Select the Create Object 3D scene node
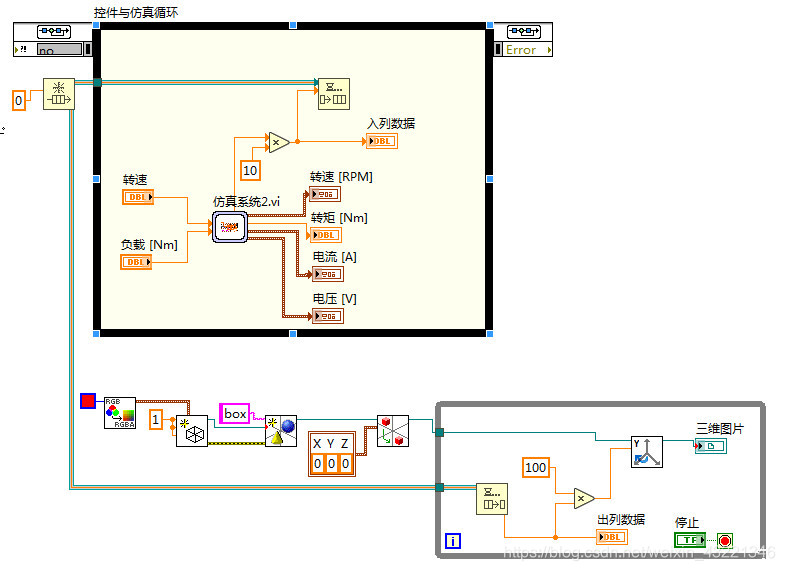 click(281, 431)
